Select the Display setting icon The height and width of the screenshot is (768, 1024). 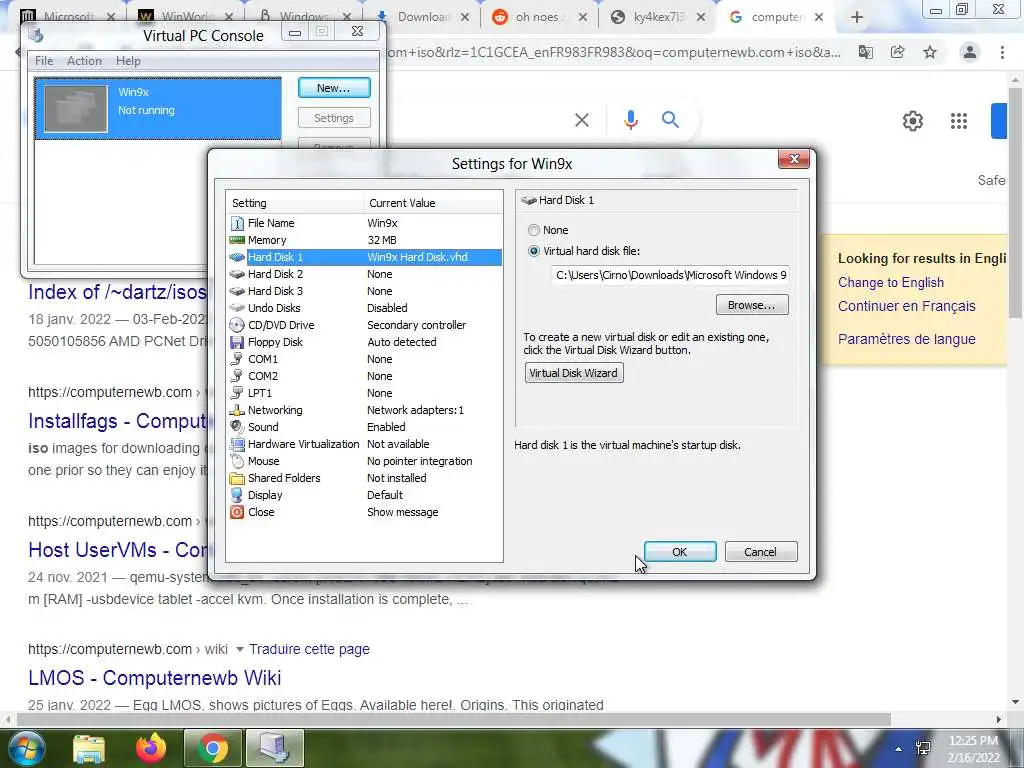(x=237, y=495)
